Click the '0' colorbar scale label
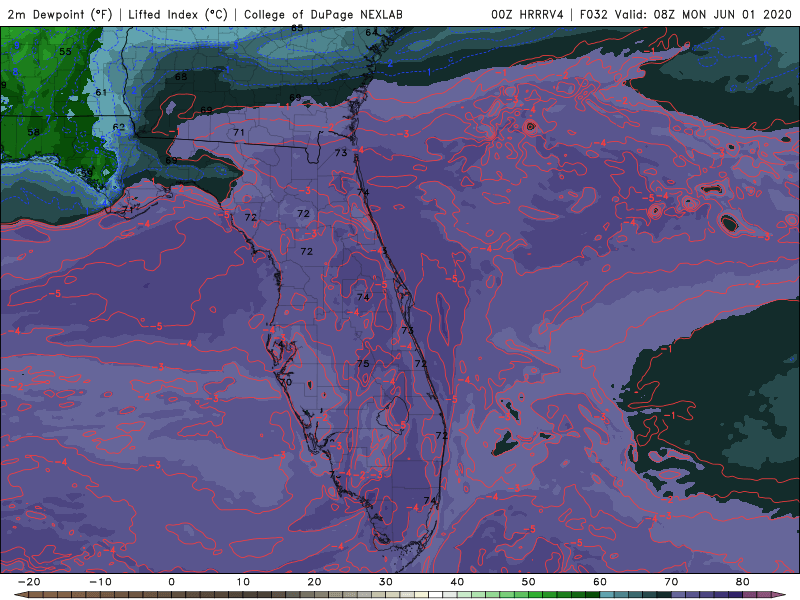The width and height of the screenshot is (800, 600). pyautogui.click(x=171, y=582)
